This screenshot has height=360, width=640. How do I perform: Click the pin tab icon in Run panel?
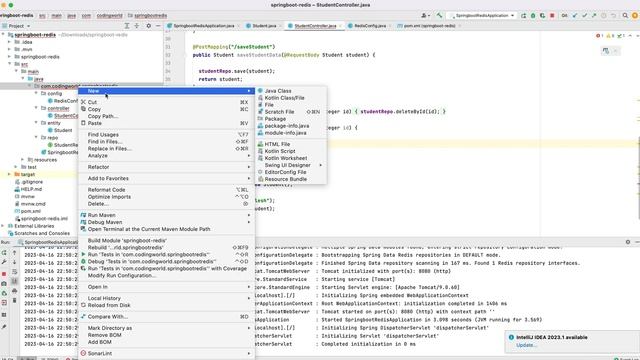[4, 327]
